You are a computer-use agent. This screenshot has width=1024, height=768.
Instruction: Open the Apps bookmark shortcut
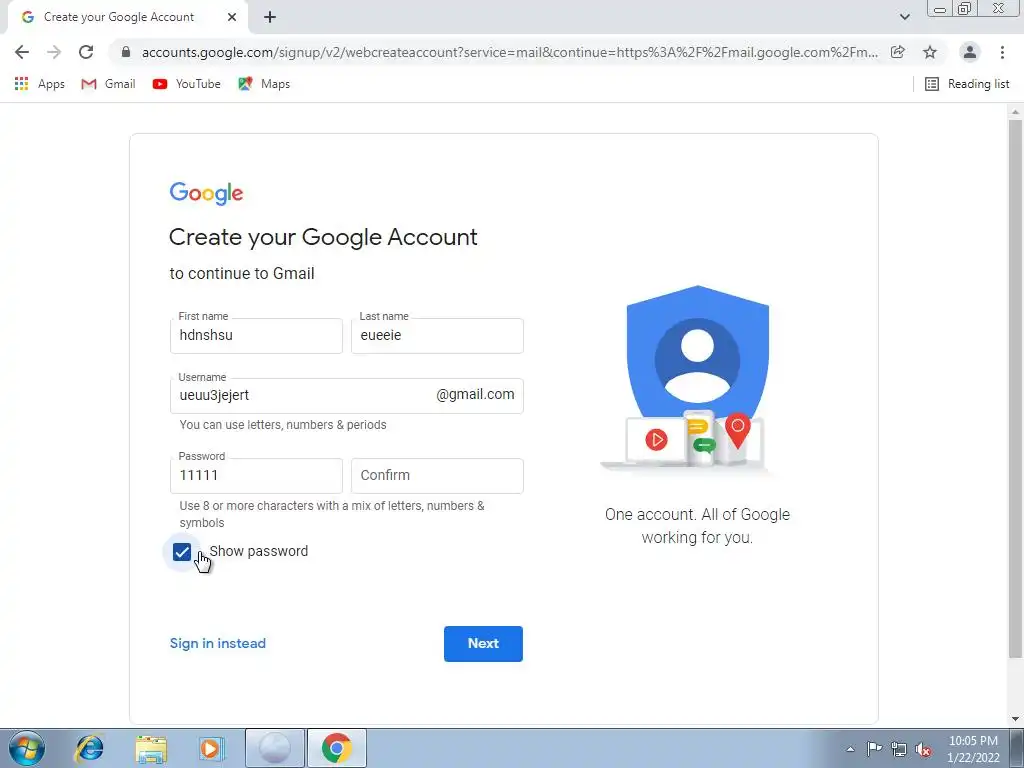[x=40, y=84]
